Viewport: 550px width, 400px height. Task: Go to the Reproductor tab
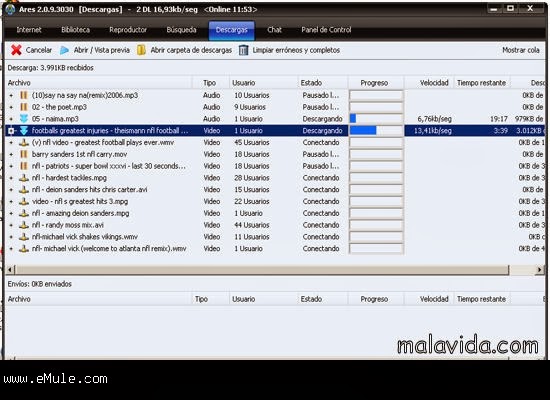click(128, 30)
